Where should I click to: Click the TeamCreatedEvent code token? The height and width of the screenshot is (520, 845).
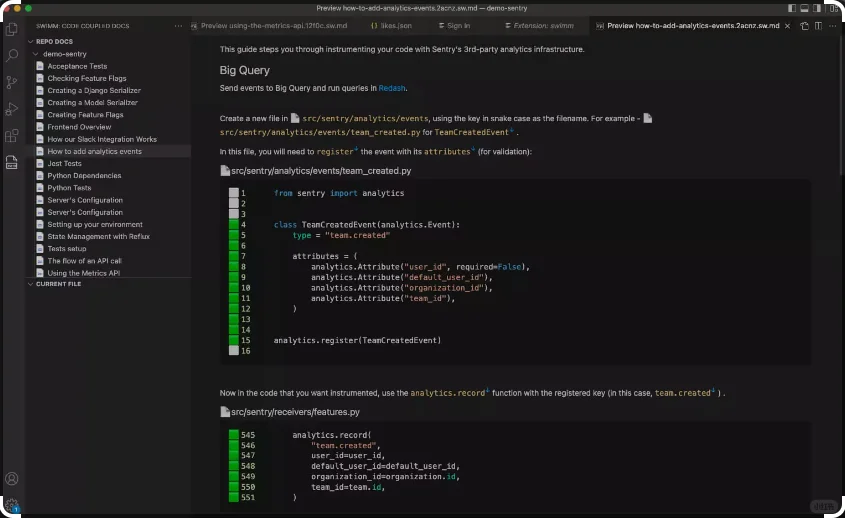(x=472, y=133)
